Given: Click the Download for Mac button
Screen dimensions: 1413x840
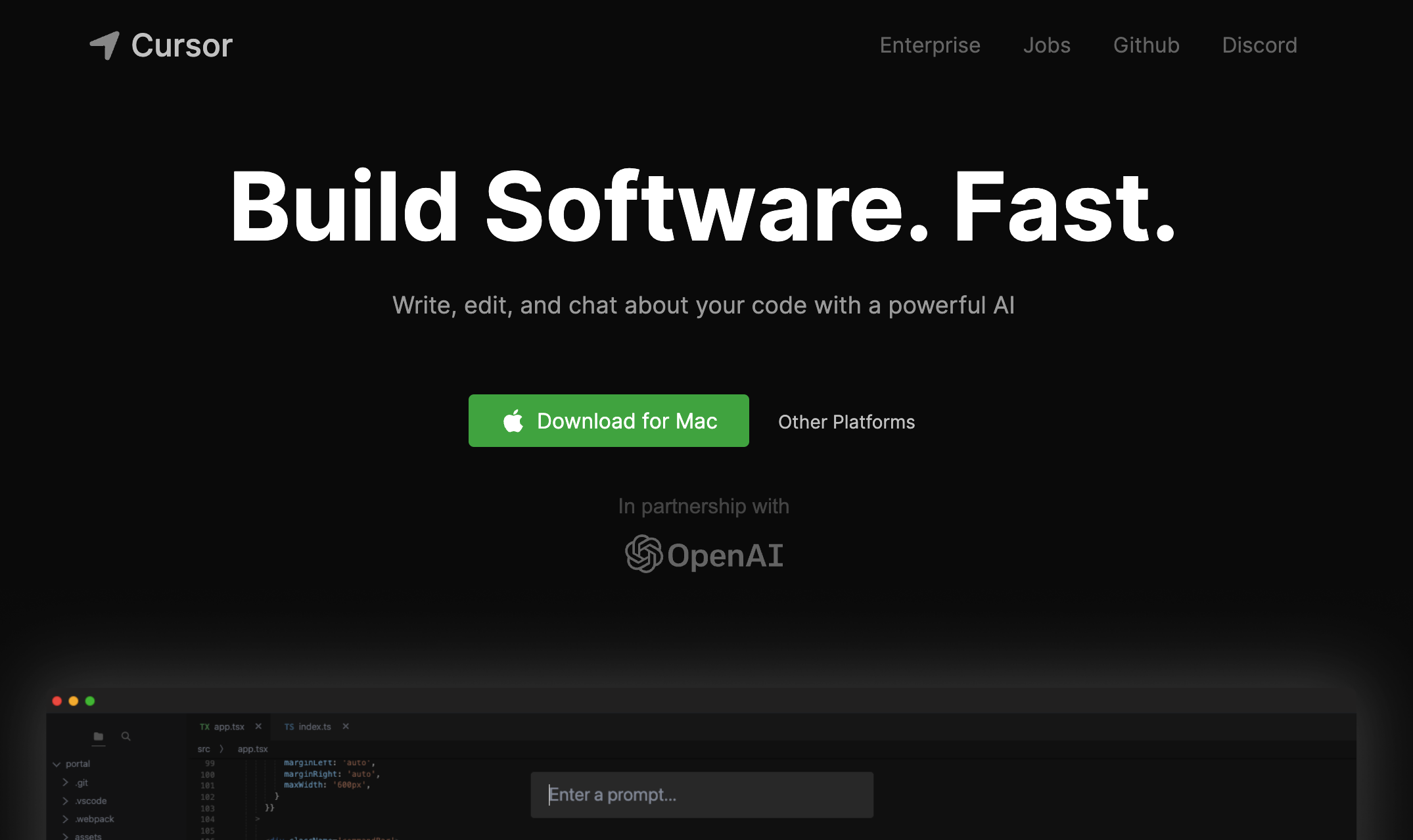Looking at the screenshot, I should (x=609, y=421).
